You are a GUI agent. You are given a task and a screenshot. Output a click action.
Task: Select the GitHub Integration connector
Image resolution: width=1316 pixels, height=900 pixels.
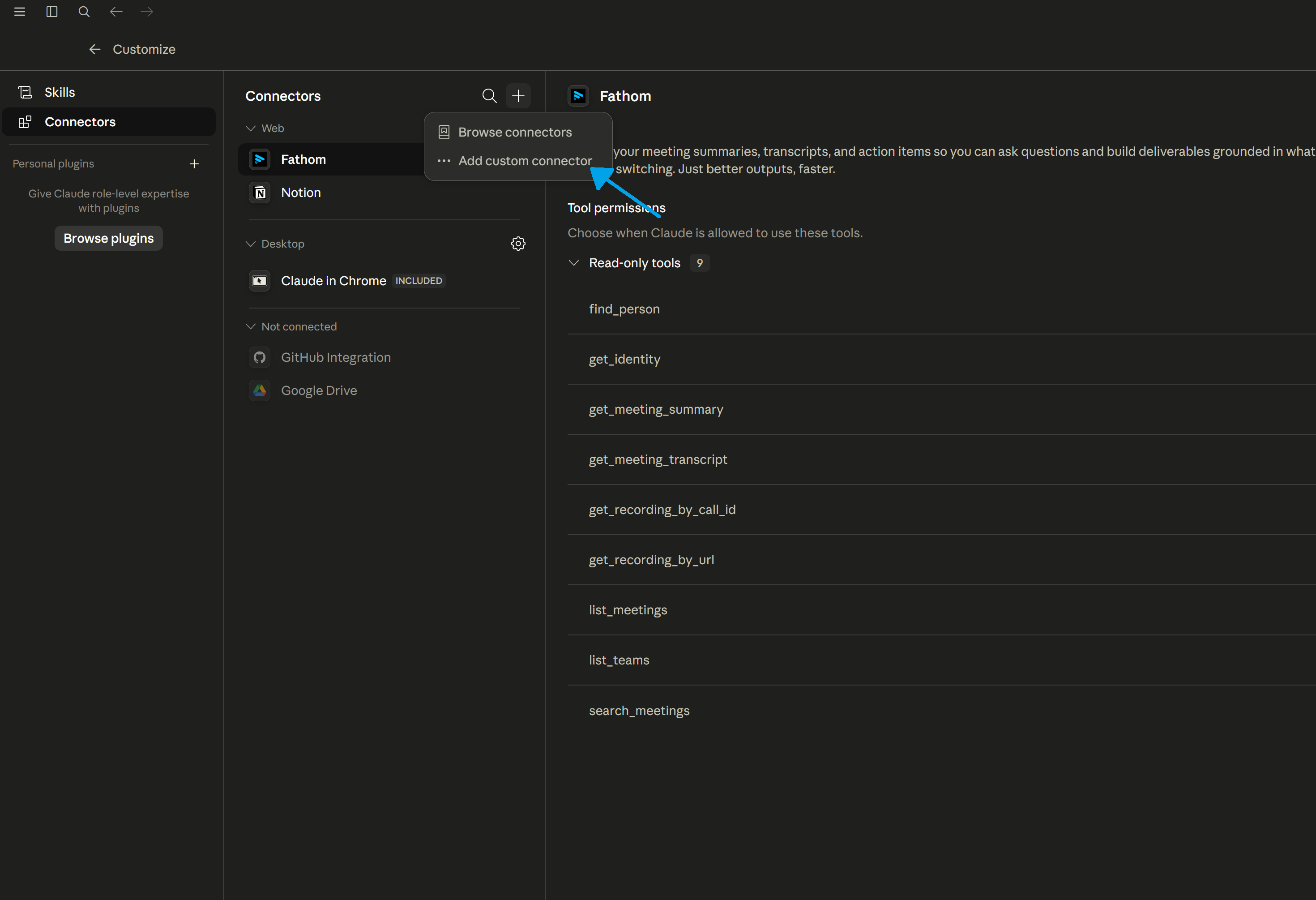[x=384, y=357]
